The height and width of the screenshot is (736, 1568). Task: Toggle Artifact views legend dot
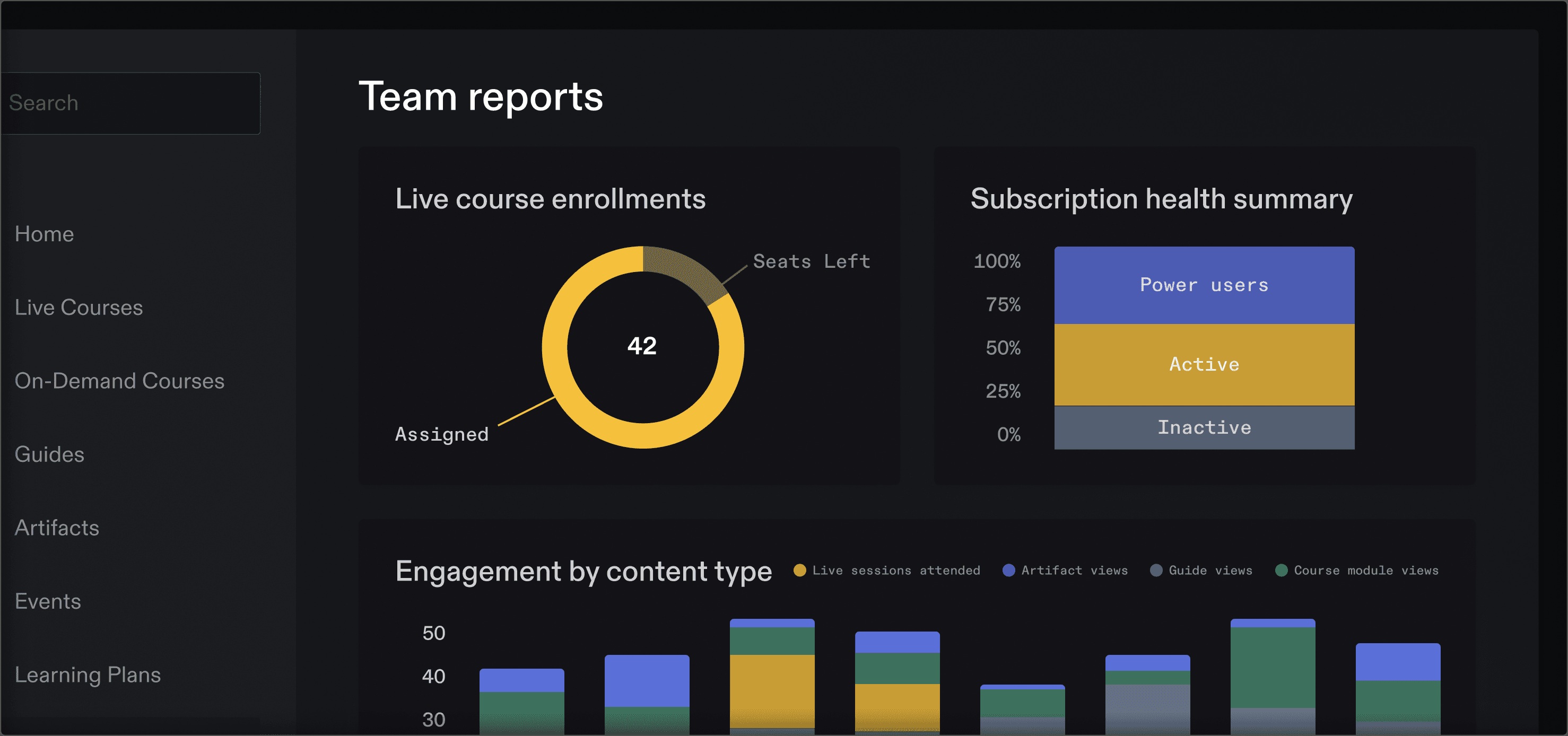(1008, 571)
